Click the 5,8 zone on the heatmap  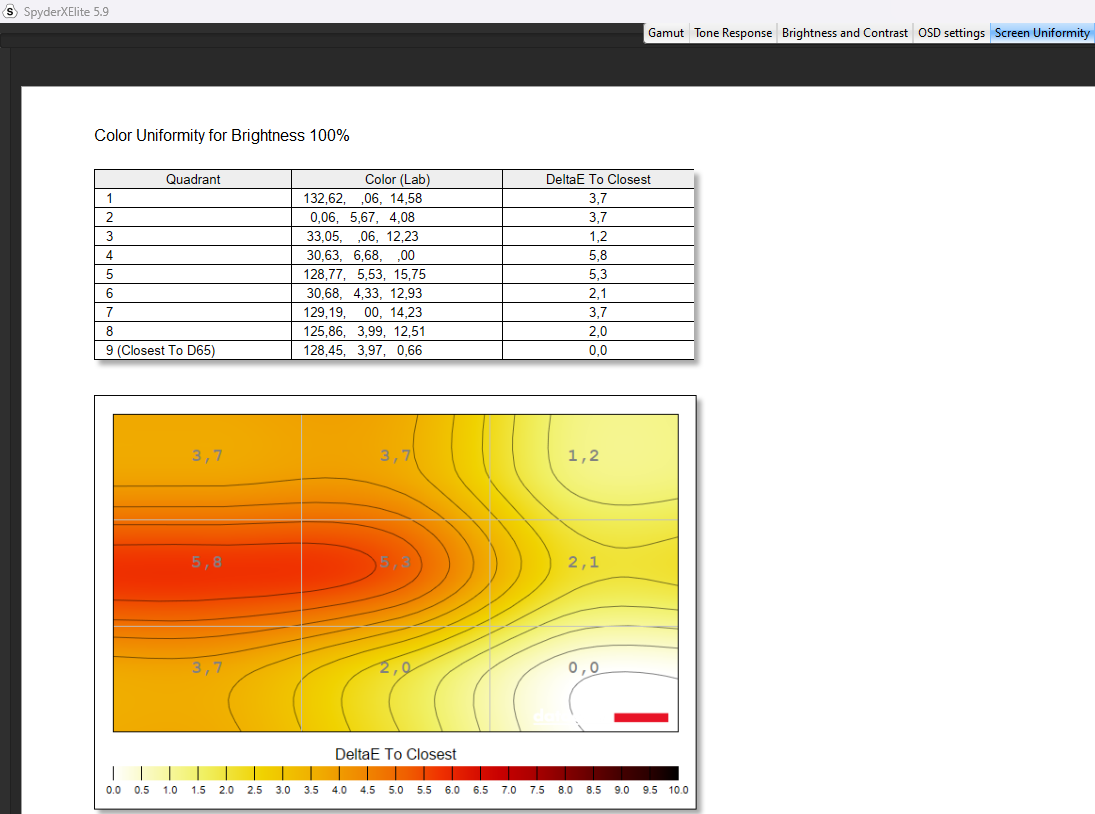(x=207, y=562)
